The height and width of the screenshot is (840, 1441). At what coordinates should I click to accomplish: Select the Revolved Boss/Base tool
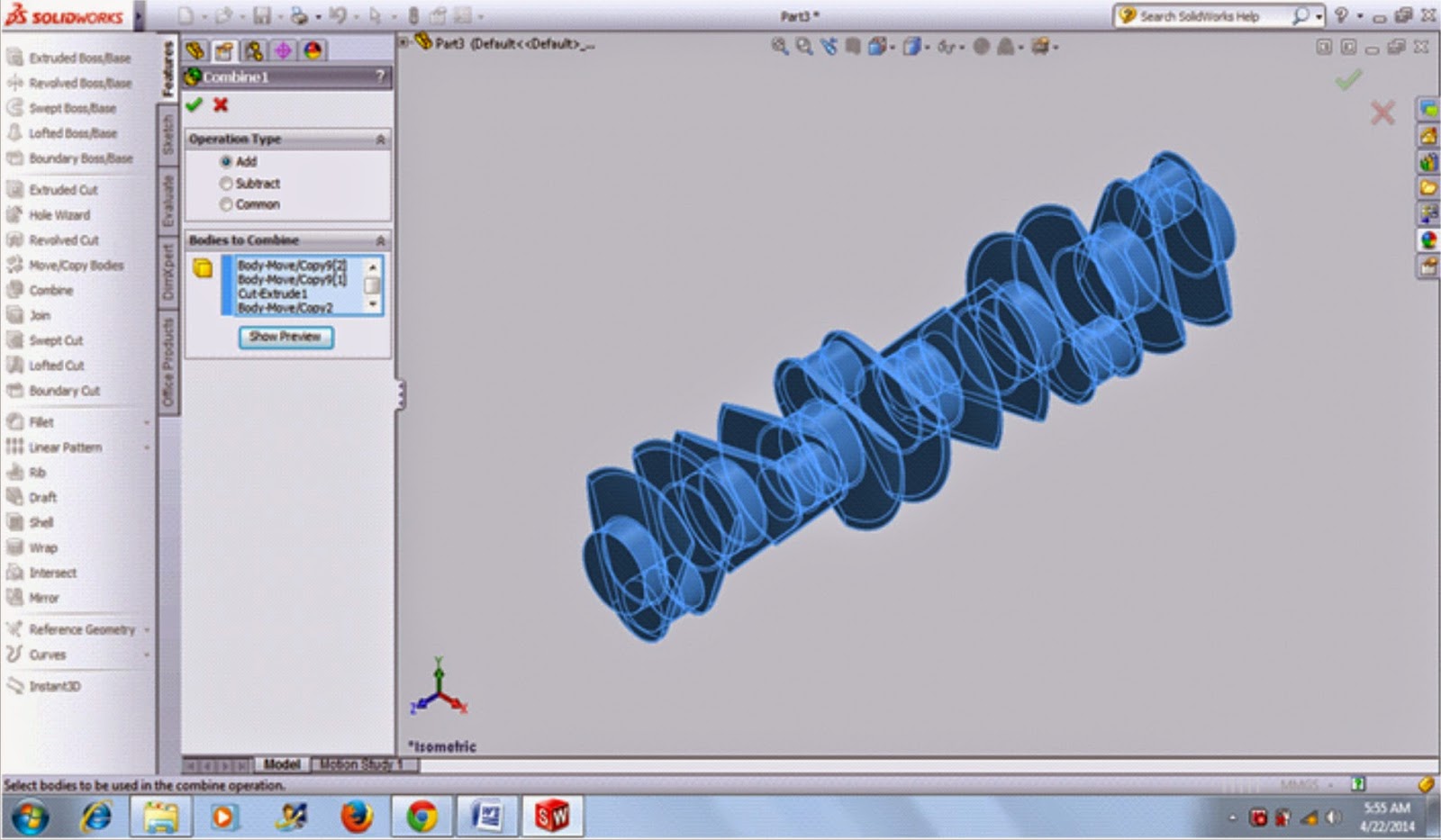tap(69, 83)
